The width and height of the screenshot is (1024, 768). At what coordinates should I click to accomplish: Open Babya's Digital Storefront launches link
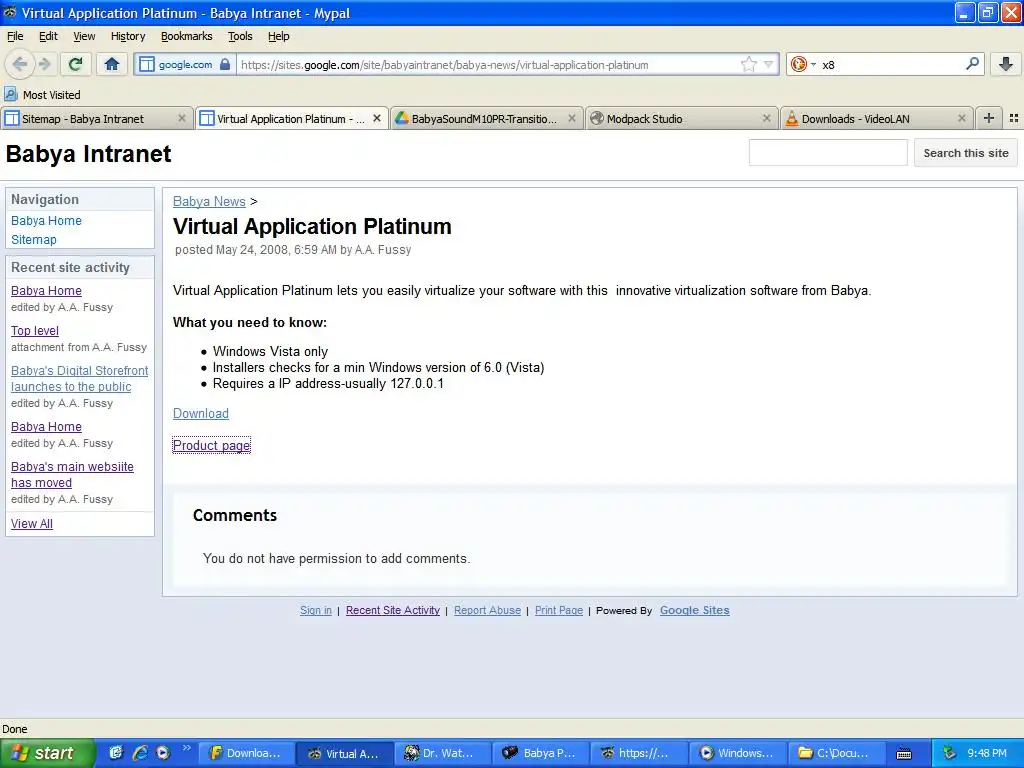79,378
